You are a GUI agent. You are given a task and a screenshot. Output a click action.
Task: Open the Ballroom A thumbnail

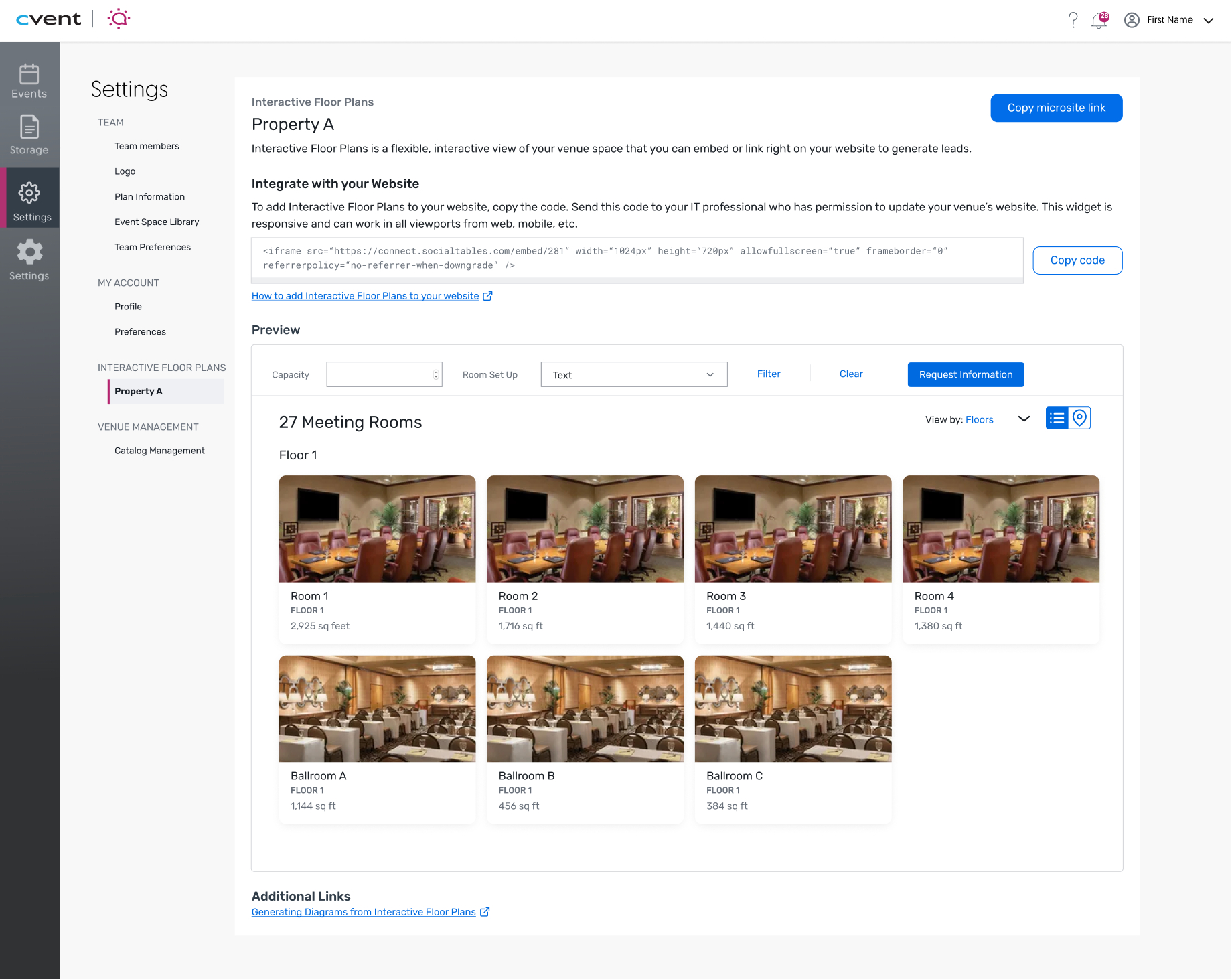378,708
